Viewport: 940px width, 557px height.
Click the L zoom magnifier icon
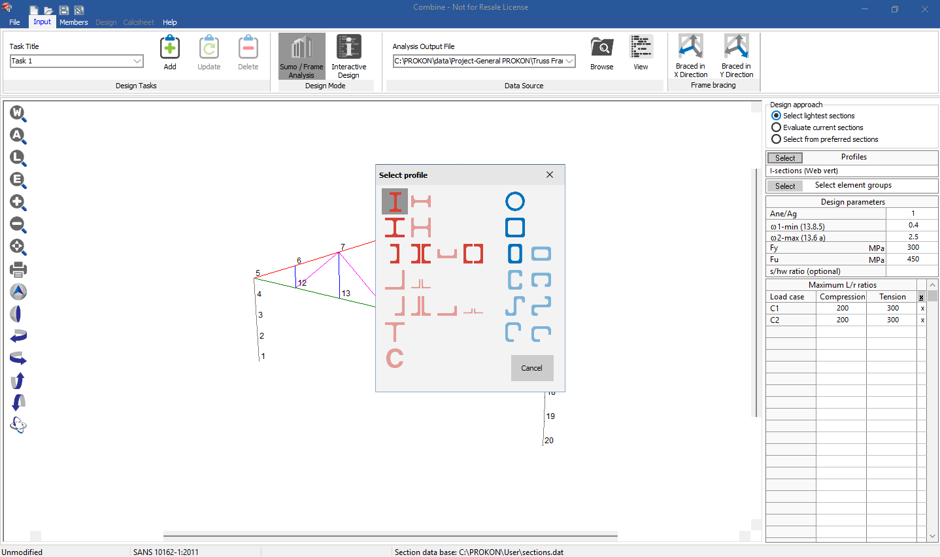18,158
